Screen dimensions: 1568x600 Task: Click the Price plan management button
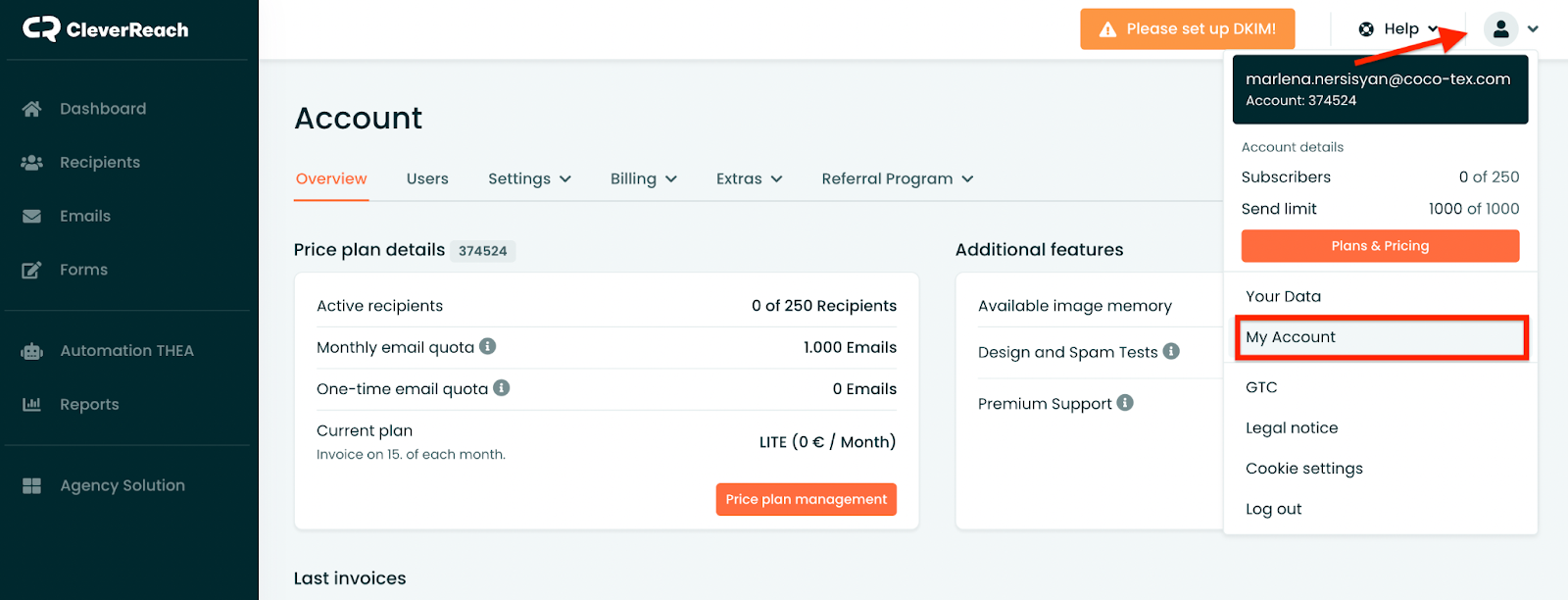pos(806,499)
